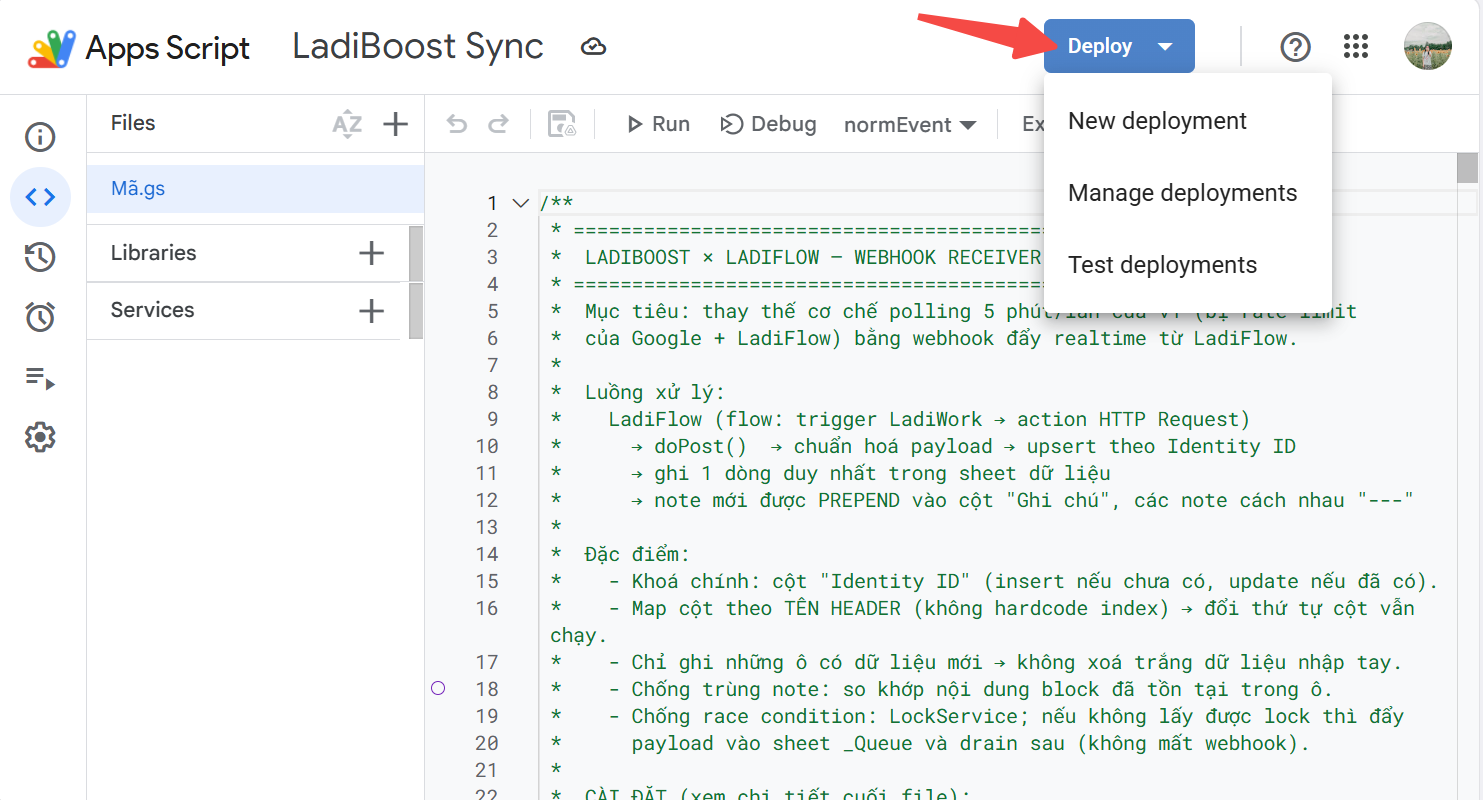Choose Test deployments from the menu
This screenshot has width=1483, height=800.
(1188, 265)
